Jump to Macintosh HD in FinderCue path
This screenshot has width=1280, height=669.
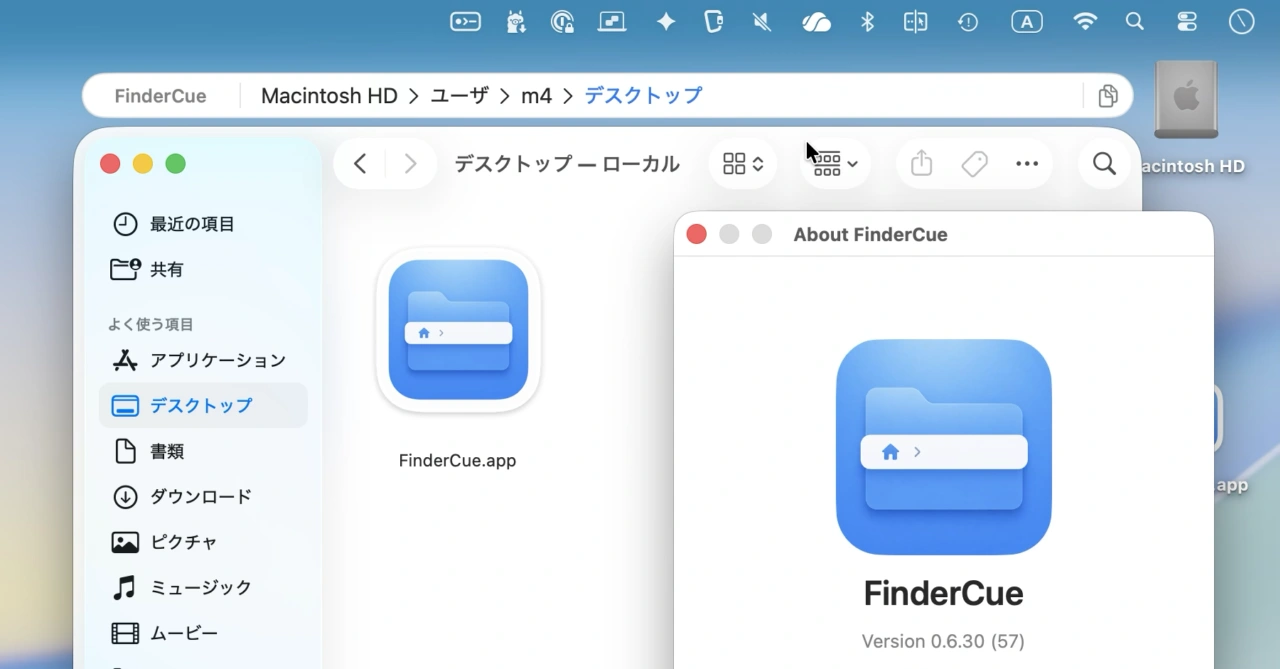(x=329, y=96)
